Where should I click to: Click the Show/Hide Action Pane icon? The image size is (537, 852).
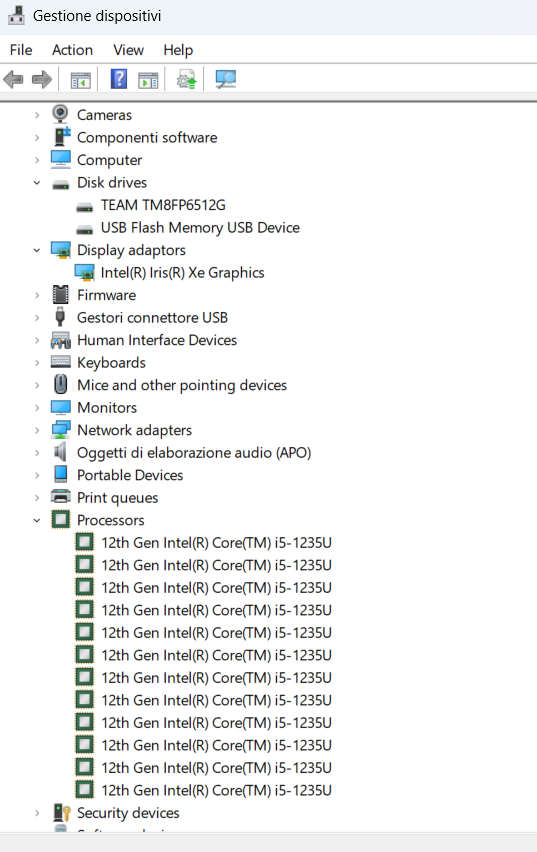coord(148,80)
